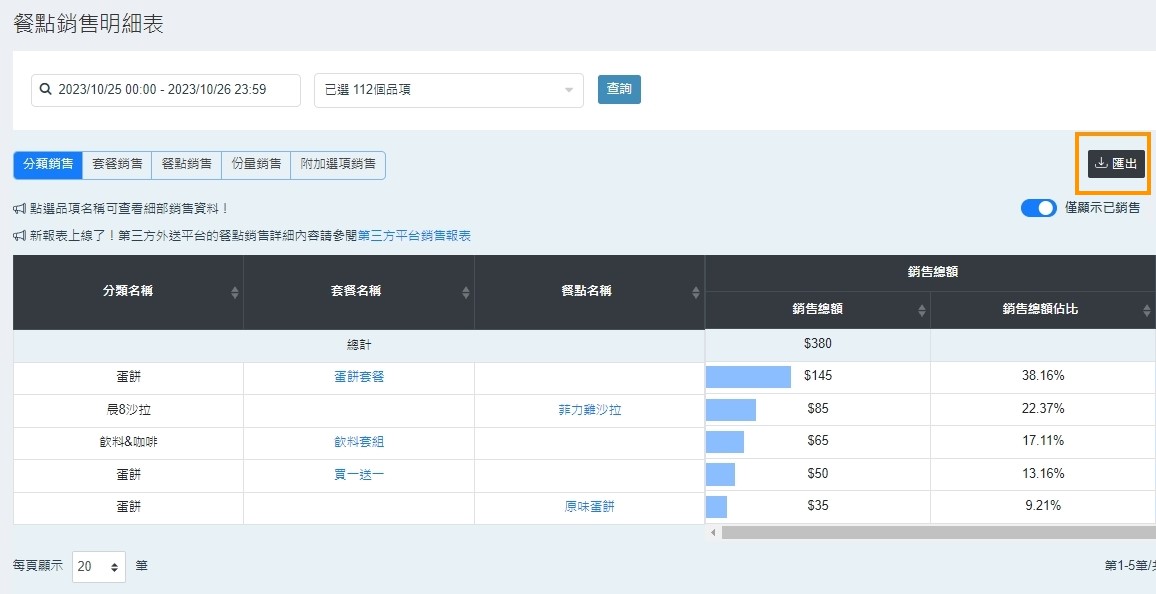Sort by 套餐名稱 column arrows
The height and width of the screenshot is (594, 1156).
point(466,292)
